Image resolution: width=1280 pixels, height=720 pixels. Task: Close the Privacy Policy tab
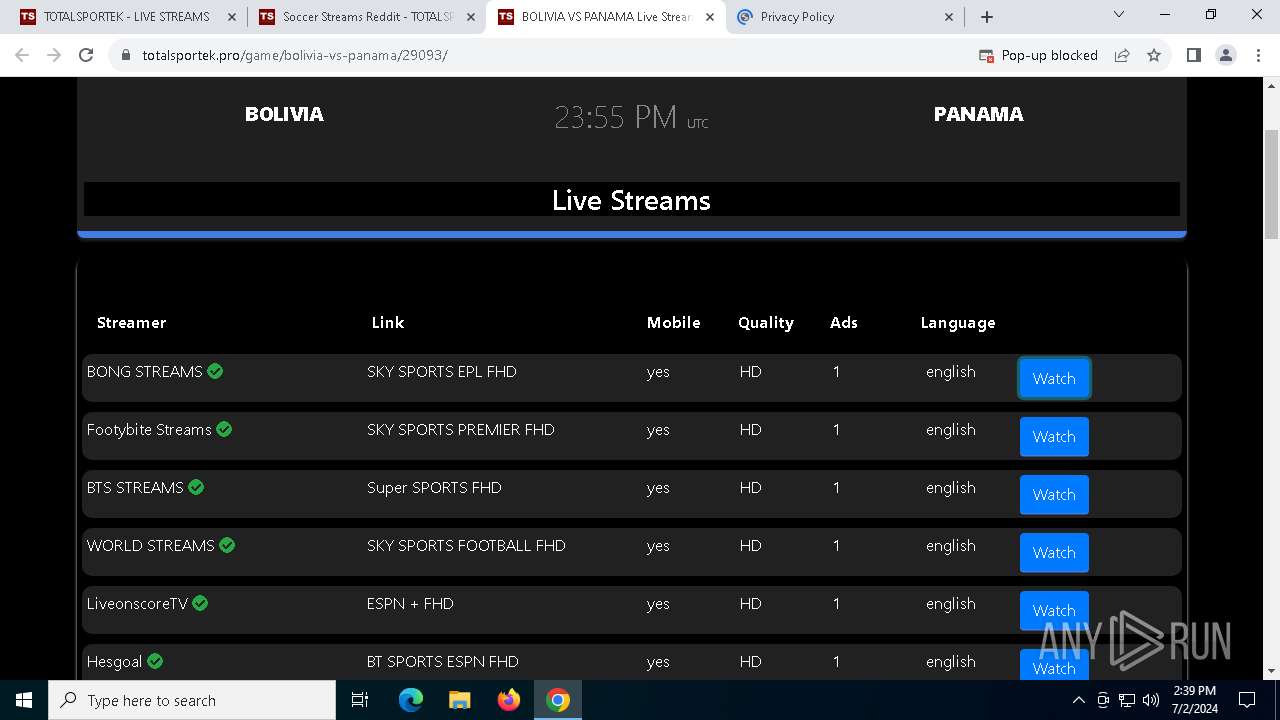[948, 17]
